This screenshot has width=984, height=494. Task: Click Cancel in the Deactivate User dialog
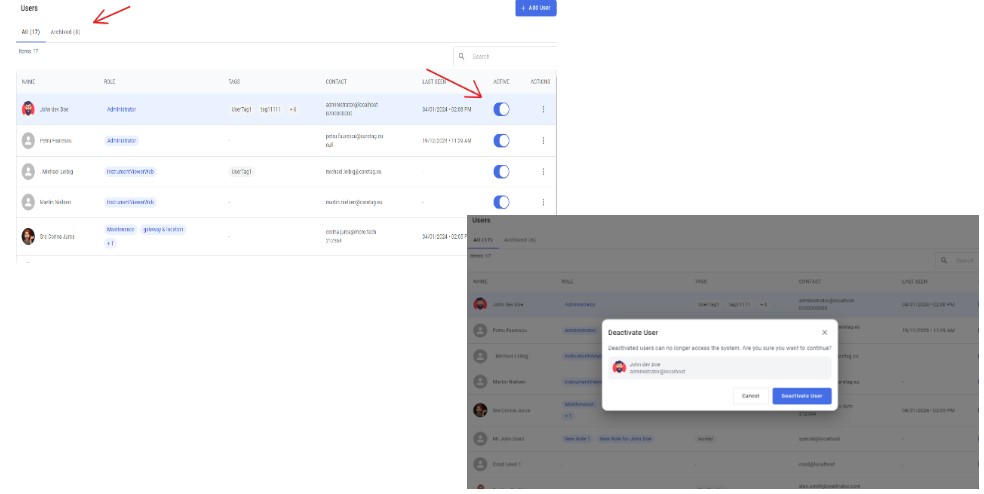(751, 396)
